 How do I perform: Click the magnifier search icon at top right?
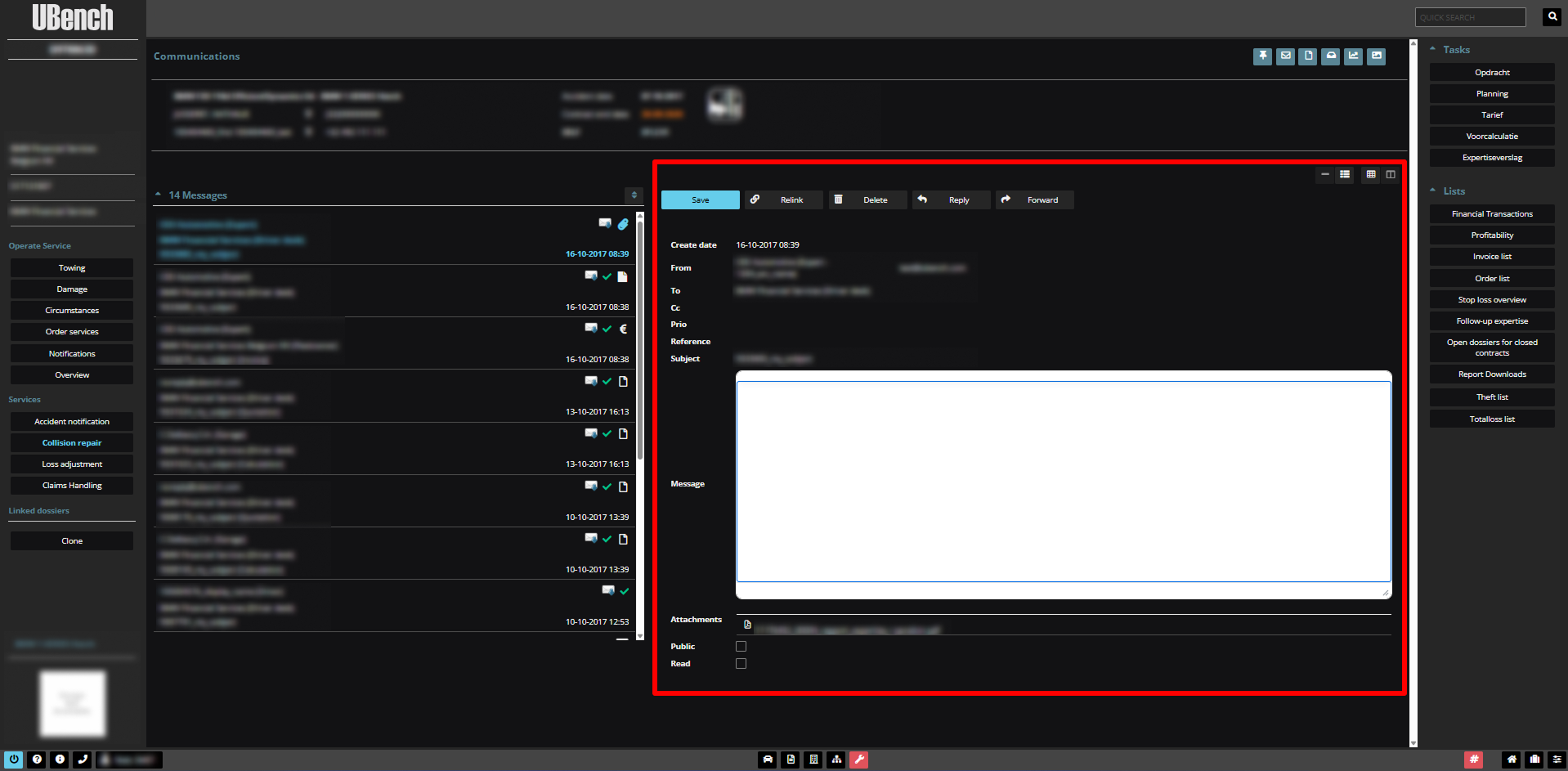1552,17
